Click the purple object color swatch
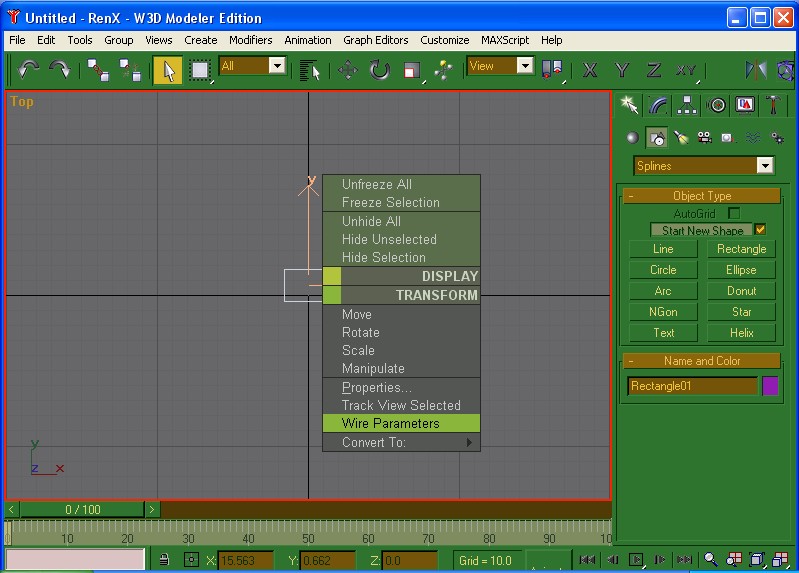Viewport: 799px width, 573px height. click(770, 386)
